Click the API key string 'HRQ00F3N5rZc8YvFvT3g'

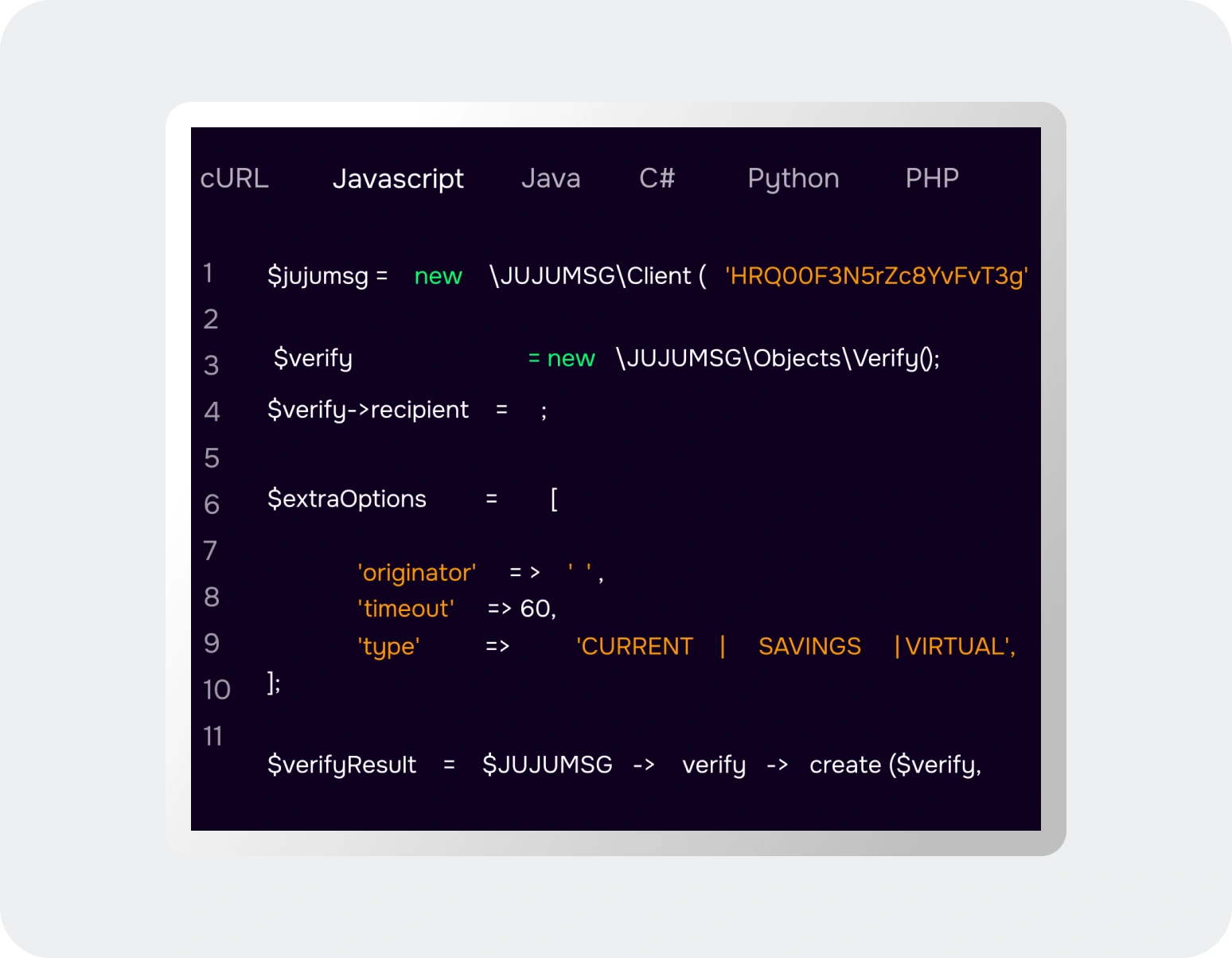tap(875, 276)
